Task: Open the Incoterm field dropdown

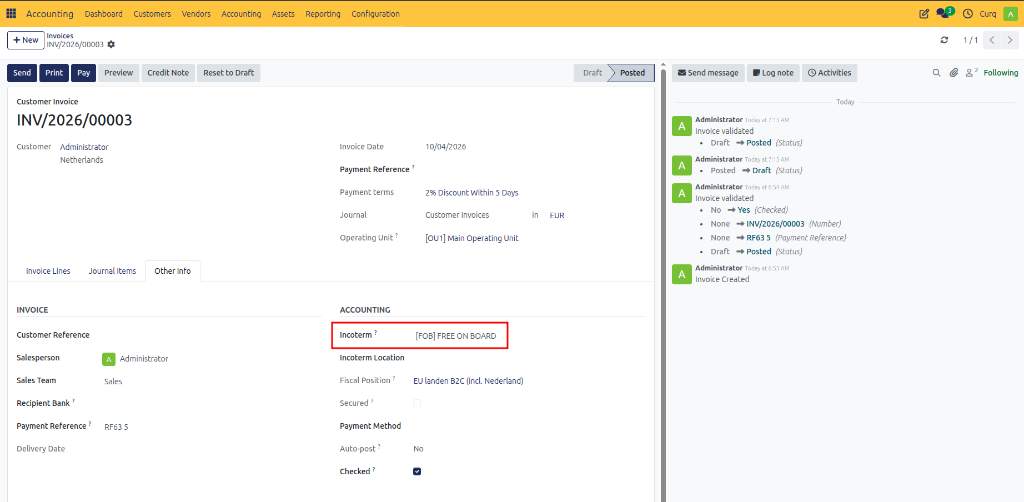Action: (x=456, y=336)
